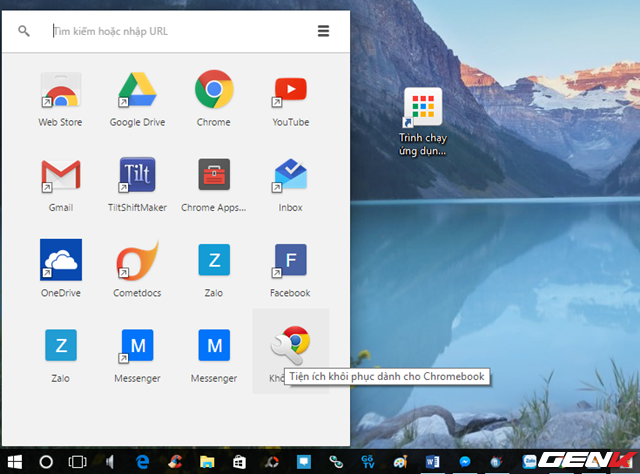Click the magnifier search icon in launcher

pos(24,31)
